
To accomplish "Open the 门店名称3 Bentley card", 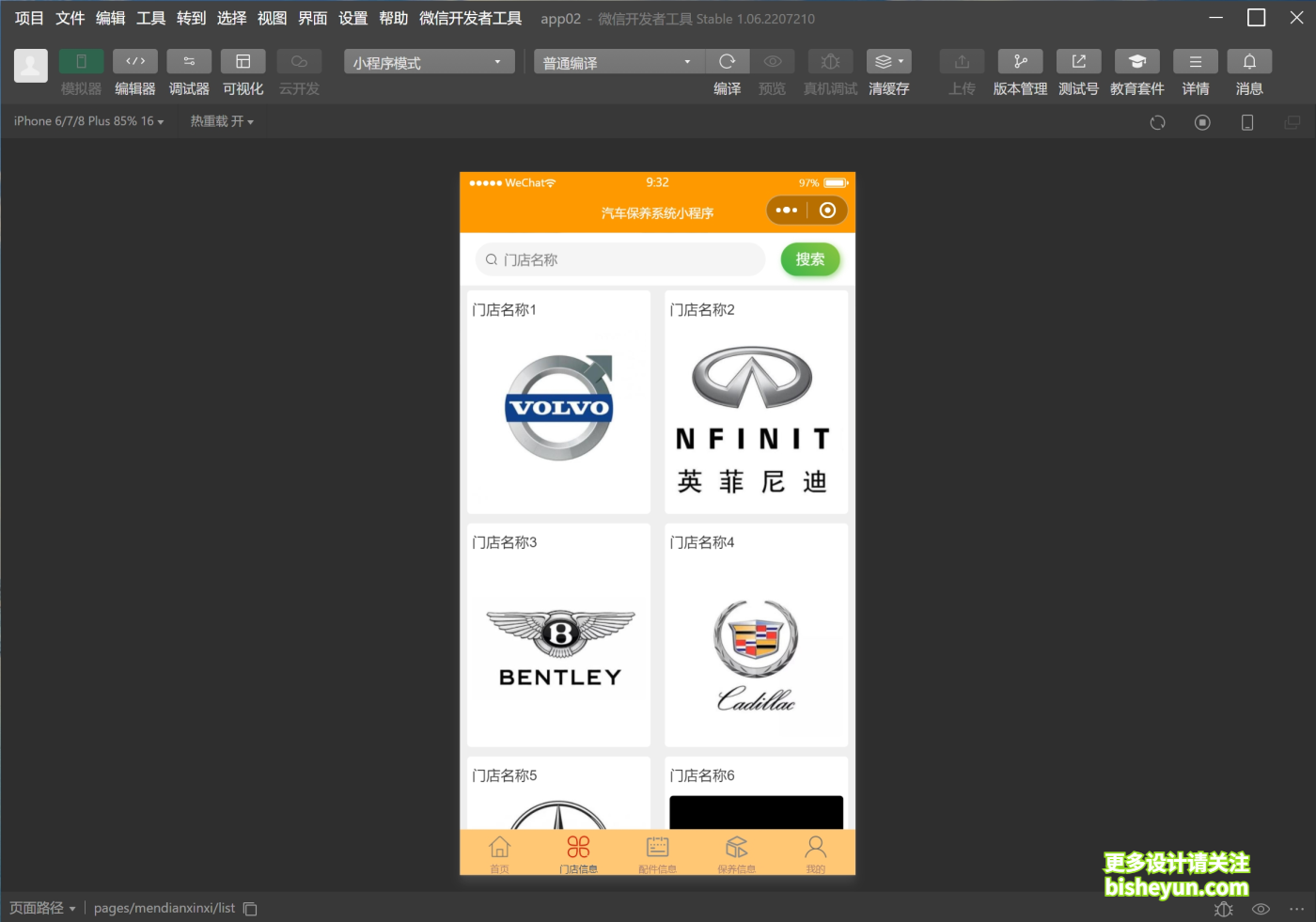I will [558, 635].
